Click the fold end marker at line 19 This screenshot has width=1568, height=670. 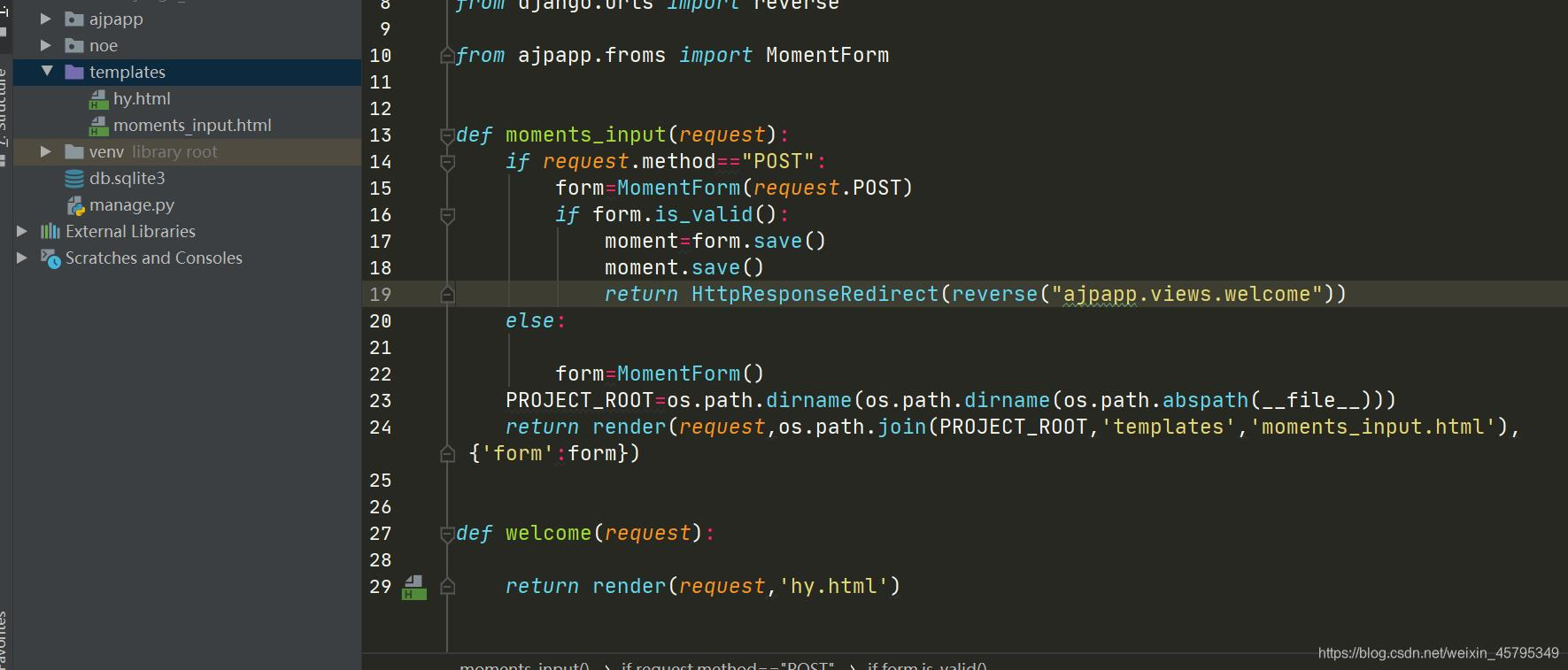pos(447,295)
